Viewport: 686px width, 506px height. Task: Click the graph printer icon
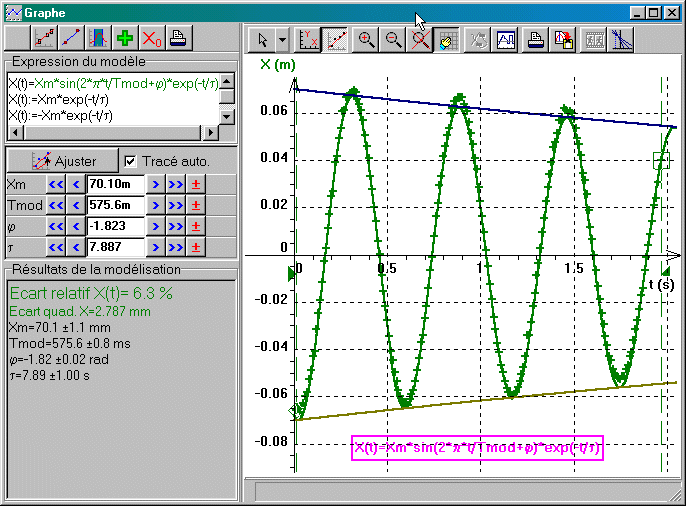(x=536, y=40)
